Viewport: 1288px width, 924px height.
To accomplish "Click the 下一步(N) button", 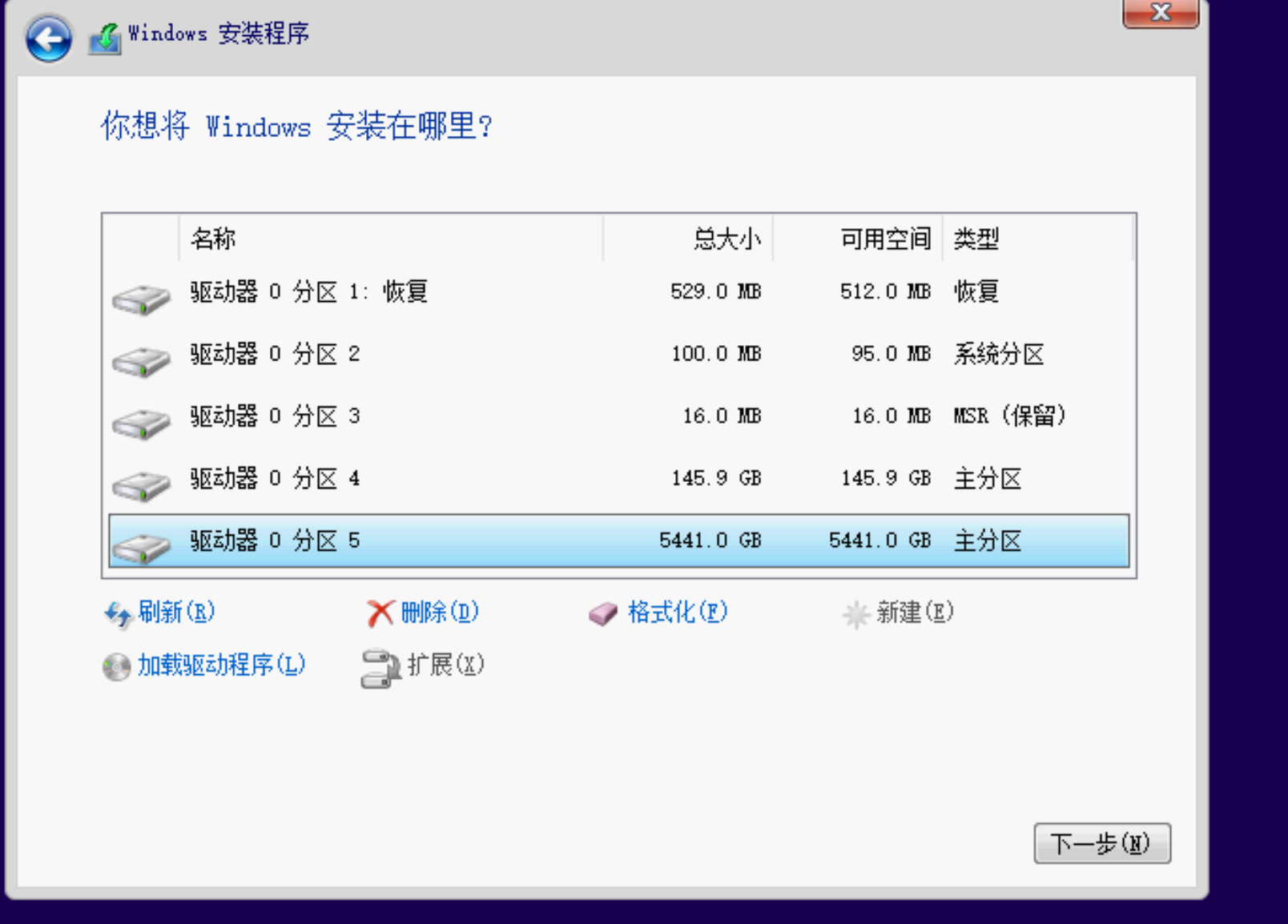I will [1102, 843].
